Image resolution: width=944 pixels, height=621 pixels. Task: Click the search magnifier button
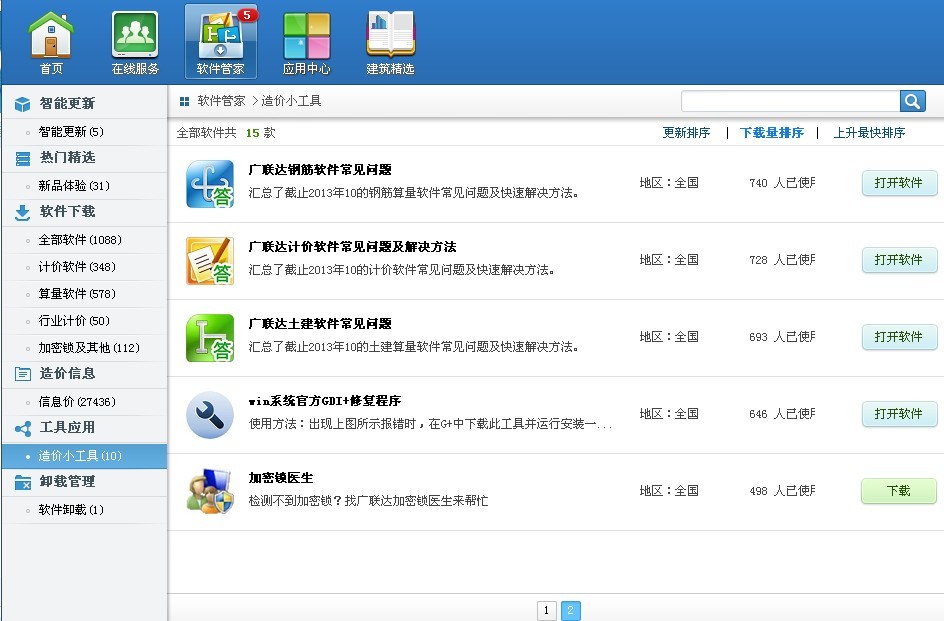point(912,101)
